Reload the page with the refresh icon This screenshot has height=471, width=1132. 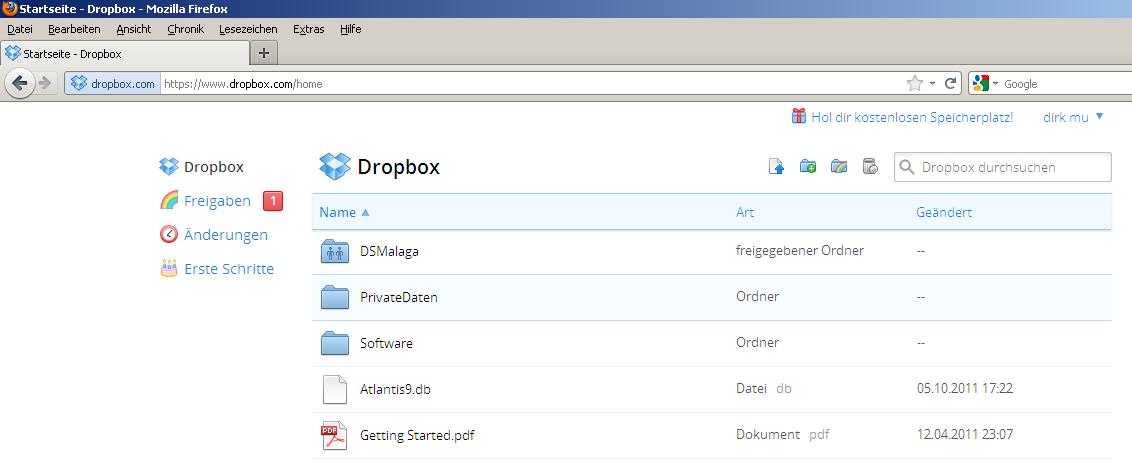coord(951,84)
